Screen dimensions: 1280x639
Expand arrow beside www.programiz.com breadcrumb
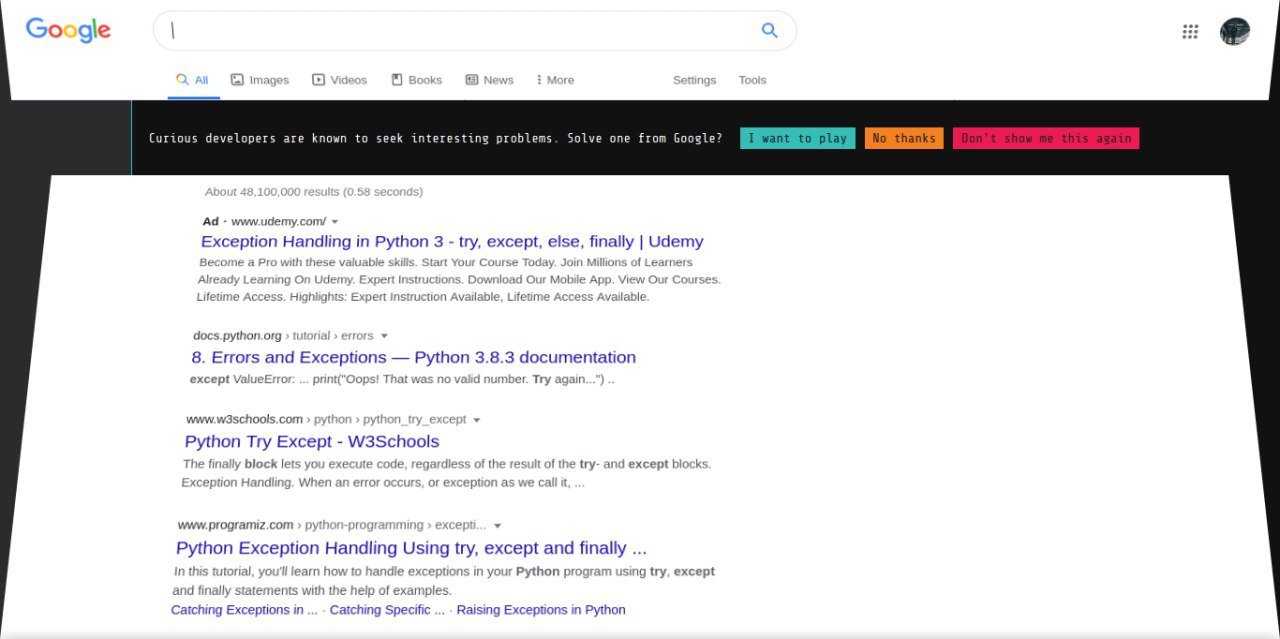pyautogui.click(x=497, y=525)
